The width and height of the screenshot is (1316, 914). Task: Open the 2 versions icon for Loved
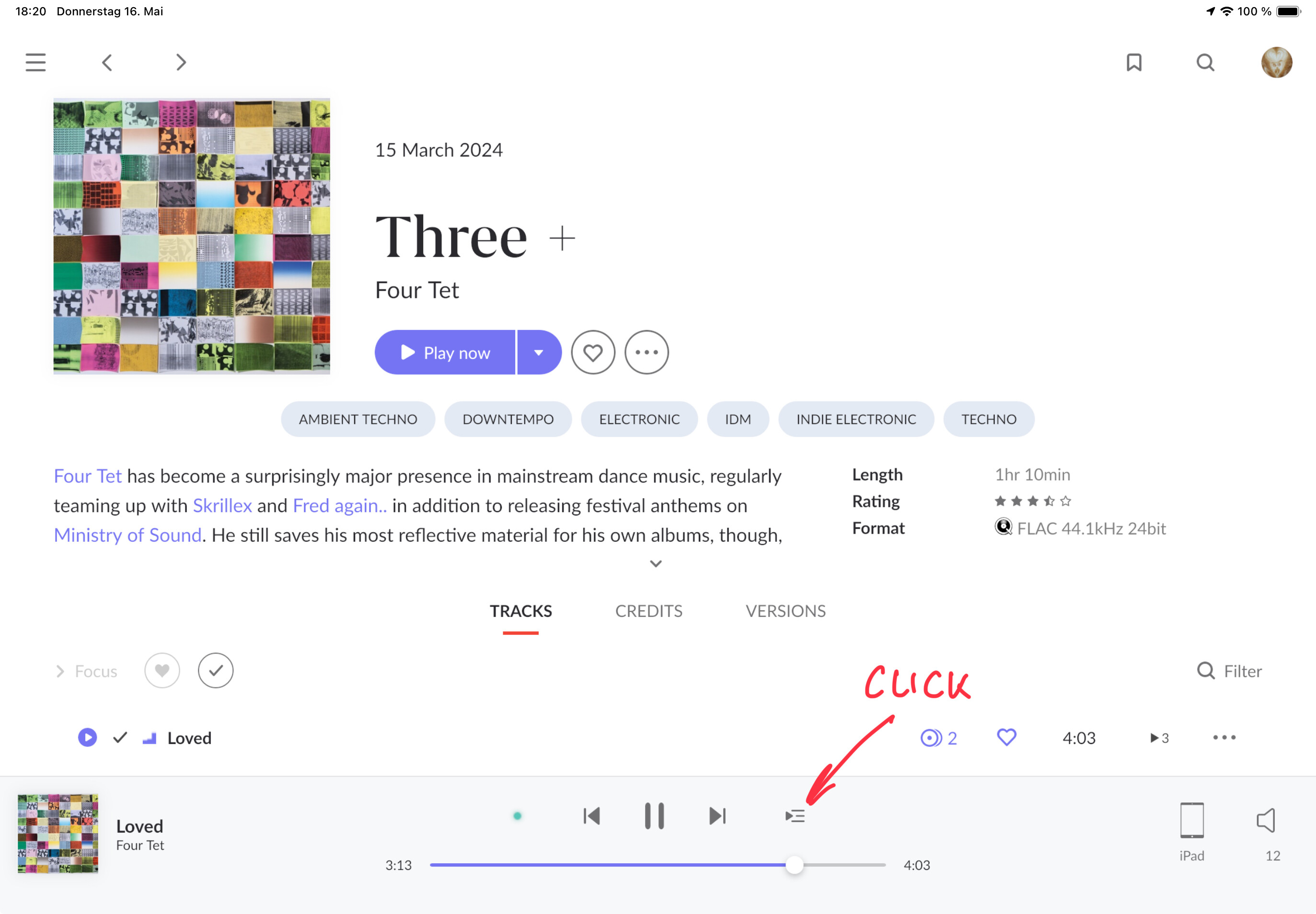pyautogui.click(x=938, y=738)
